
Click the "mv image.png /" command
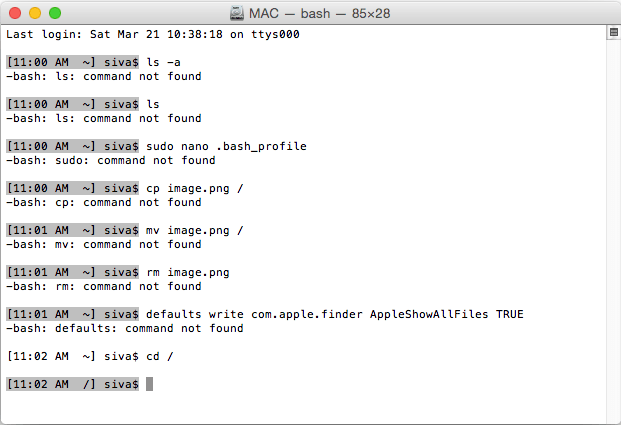[x=195, y=230]
